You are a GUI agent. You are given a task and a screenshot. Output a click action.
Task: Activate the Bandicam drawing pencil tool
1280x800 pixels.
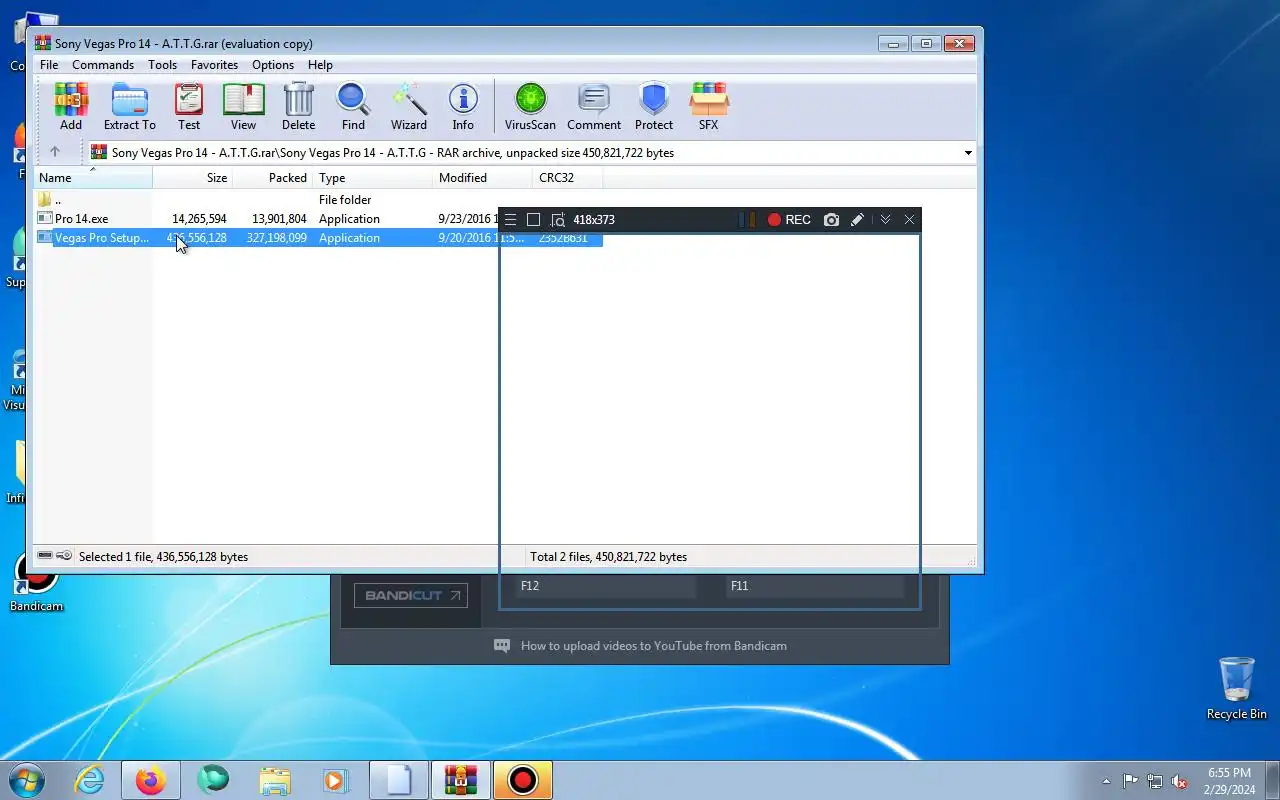pos(857,220)
